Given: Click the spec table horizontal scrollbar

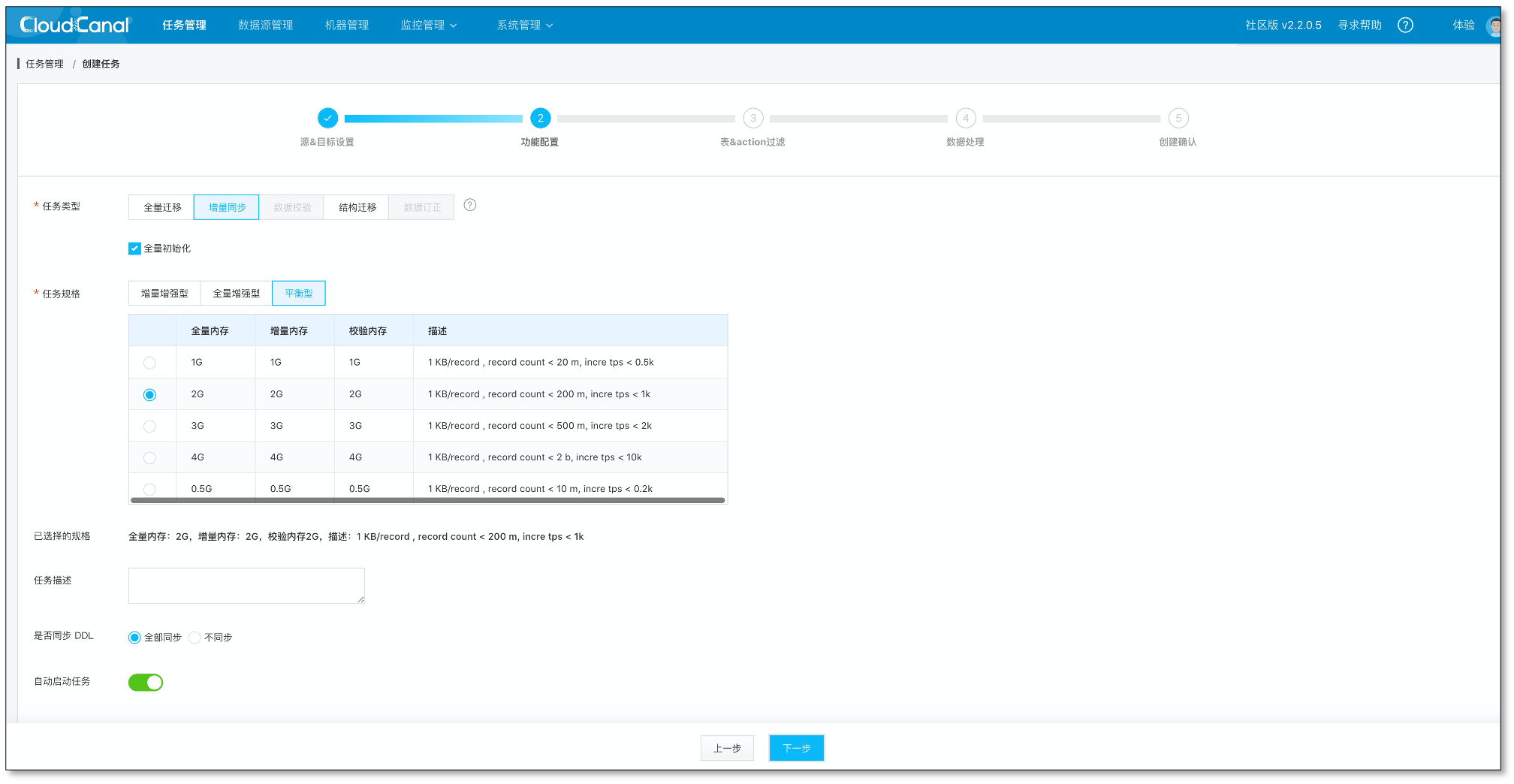Looking at the screenshot, I should [427, 500].
